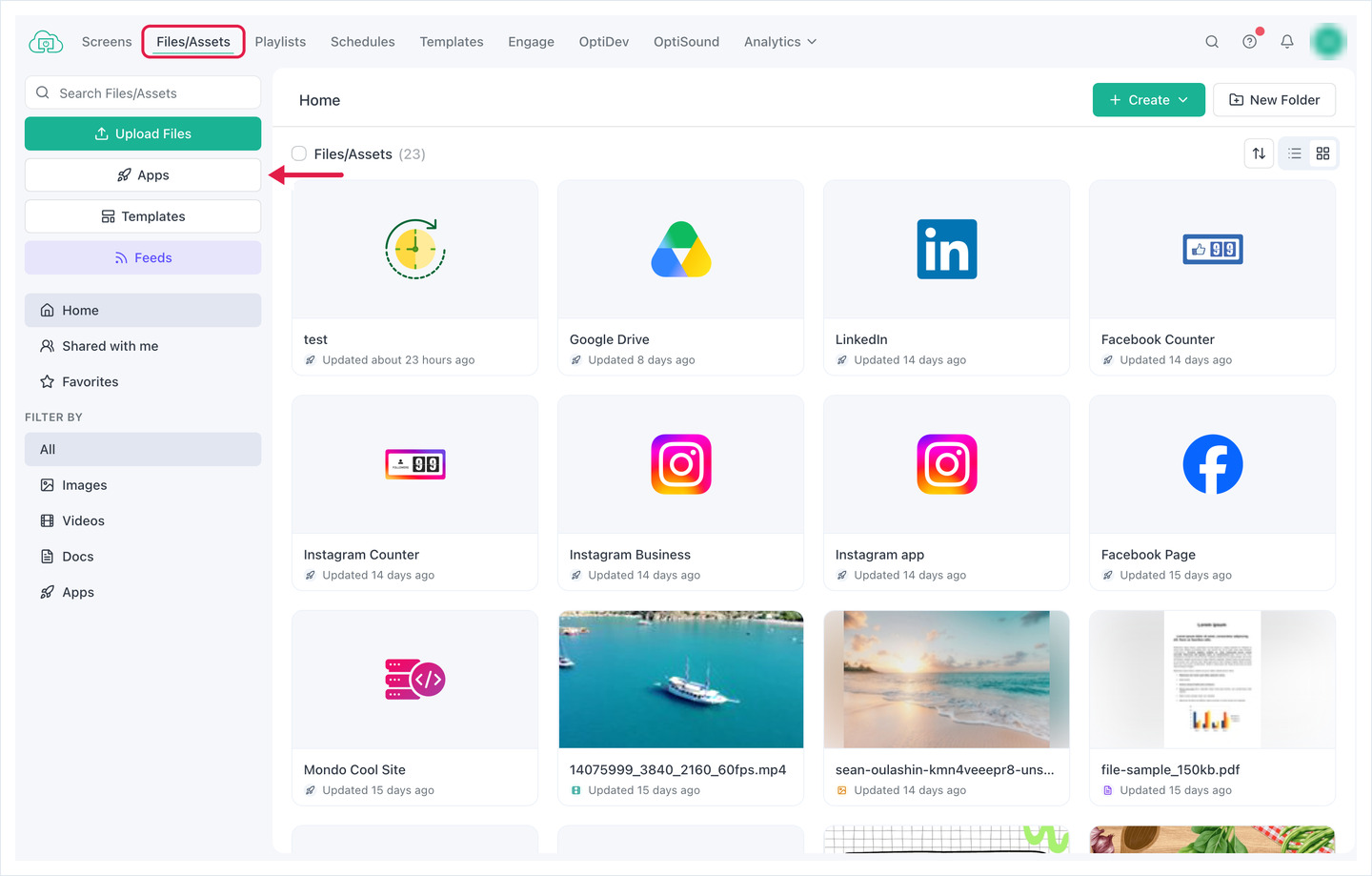Open the Create dropdown button
The height and width of the screenshot is (876, 1372).
(x=1149, y=100)
